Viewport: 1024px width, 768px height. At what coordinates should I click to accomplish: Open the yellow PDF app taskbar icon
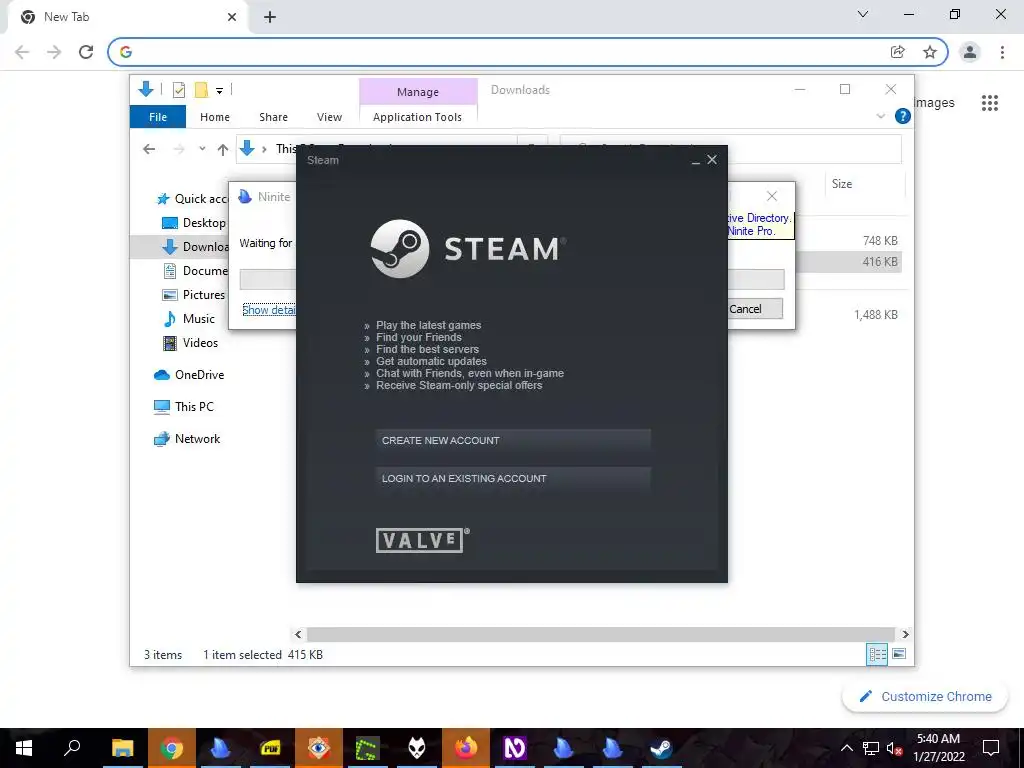[270, 748]
